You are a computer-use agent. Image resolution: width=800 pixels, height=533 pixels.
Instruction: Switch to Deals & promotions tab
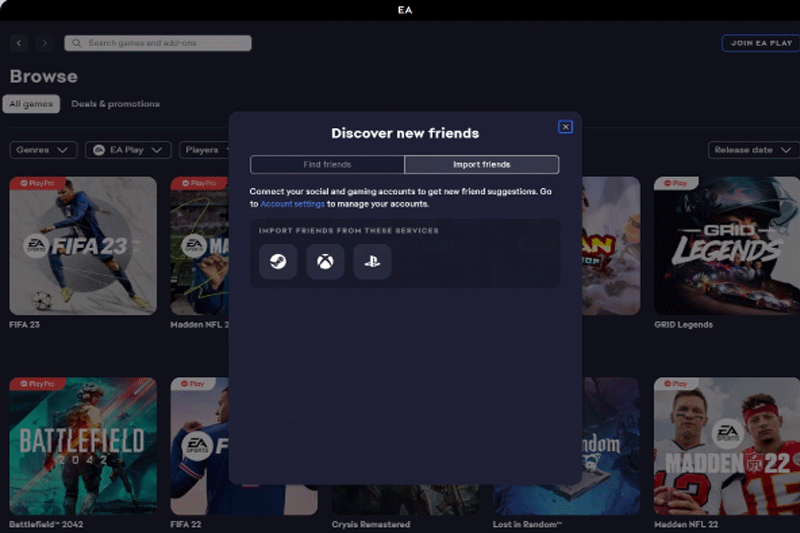115,104
